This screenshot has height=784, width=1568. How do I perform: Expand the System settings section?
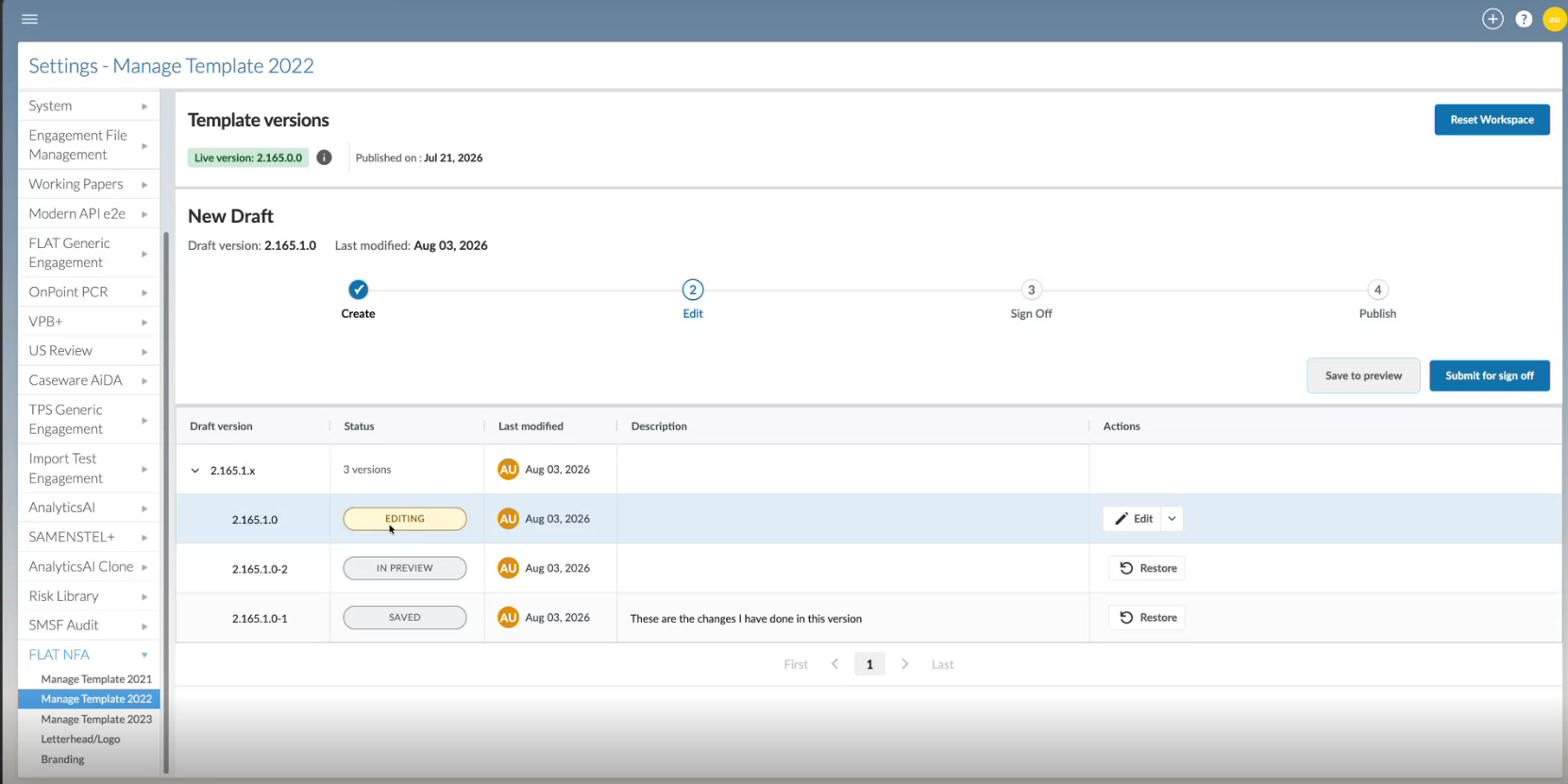[89, 106]
